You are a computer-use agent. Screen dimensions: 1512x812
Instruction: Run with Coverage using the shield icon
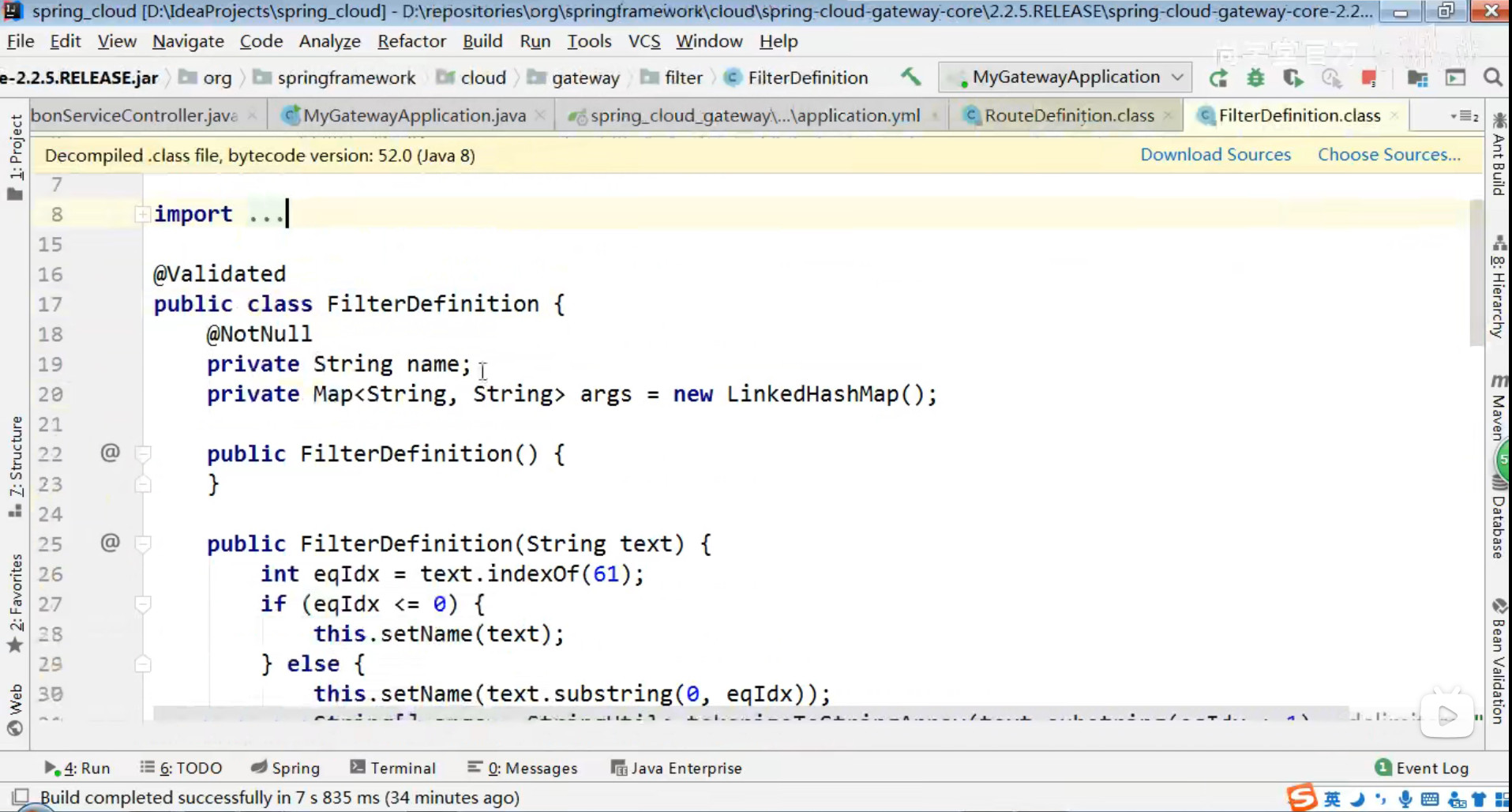point(1293,77)
